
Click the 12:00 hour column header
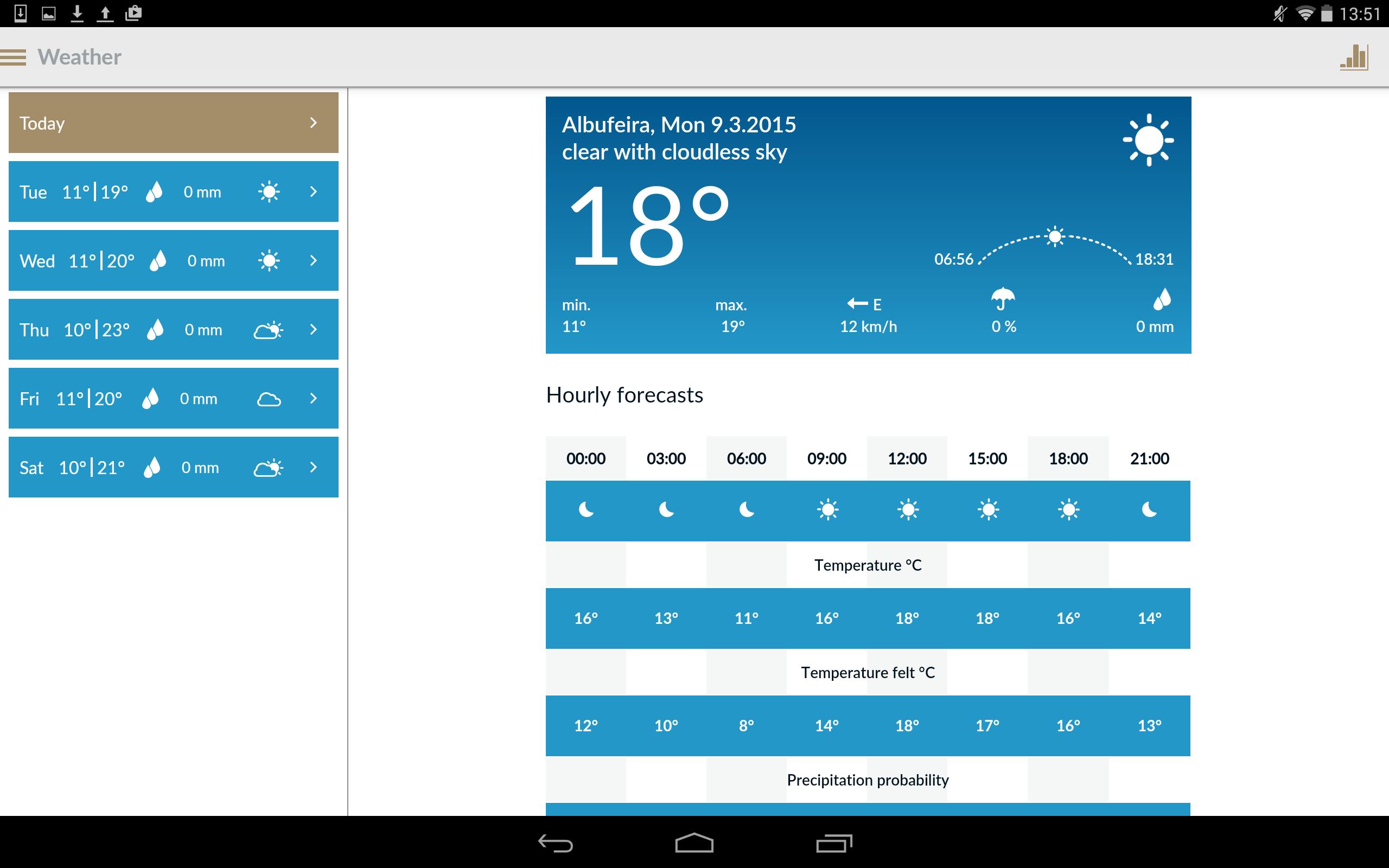[907, 459]
